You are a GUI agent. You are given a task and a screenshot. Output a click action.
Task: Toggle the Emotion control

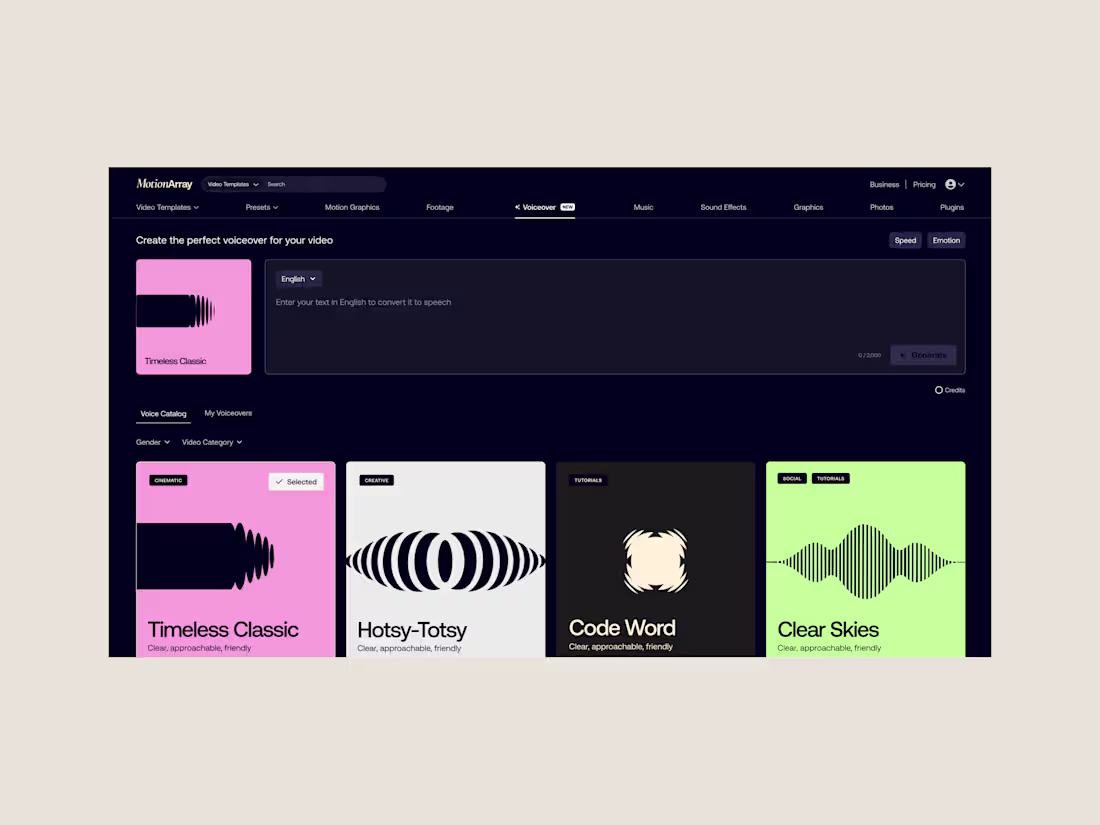pyautogui.click(x=946, y=240)
